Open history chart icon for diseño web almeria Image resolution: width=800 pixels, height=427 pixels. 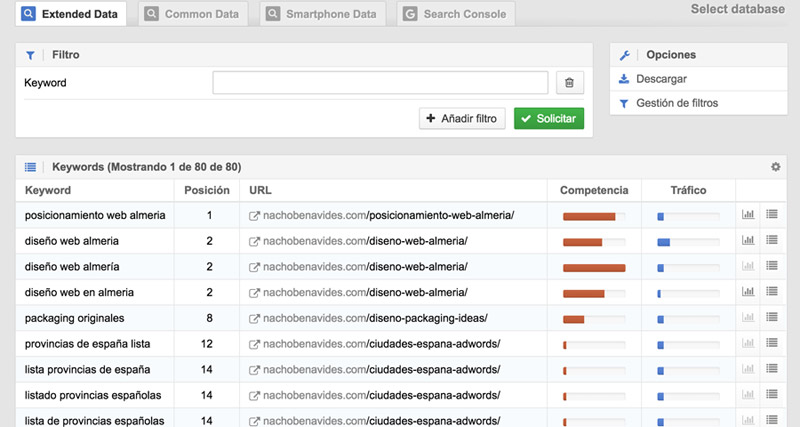click(748, 240)
